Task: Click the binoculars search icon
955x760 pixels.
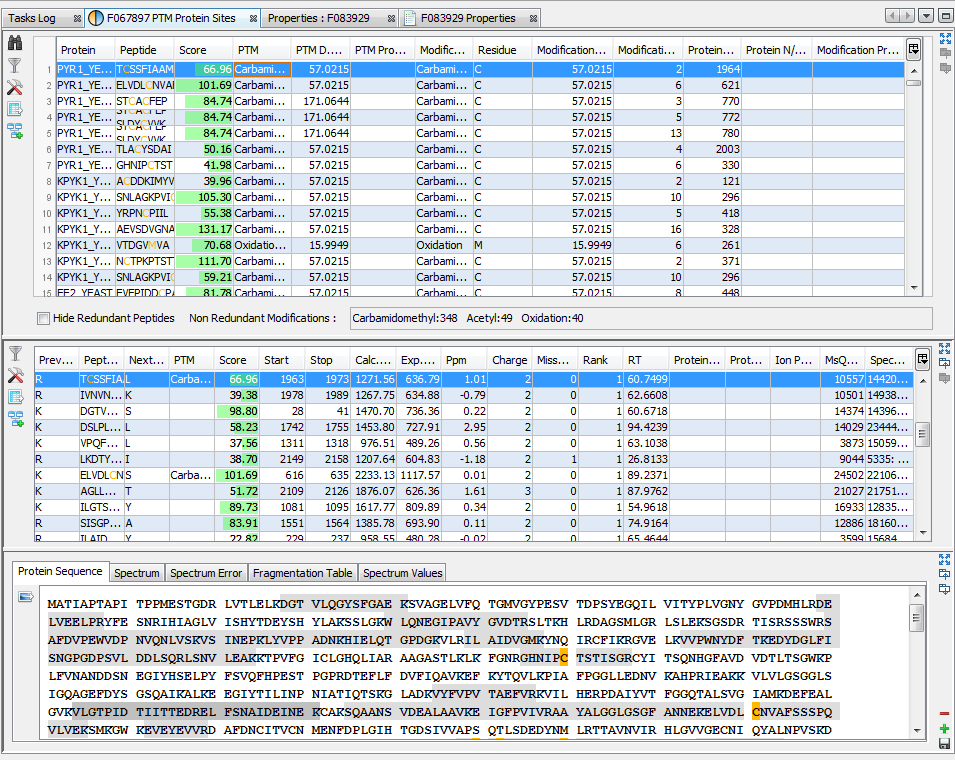Action: click(x=14, y=44)
